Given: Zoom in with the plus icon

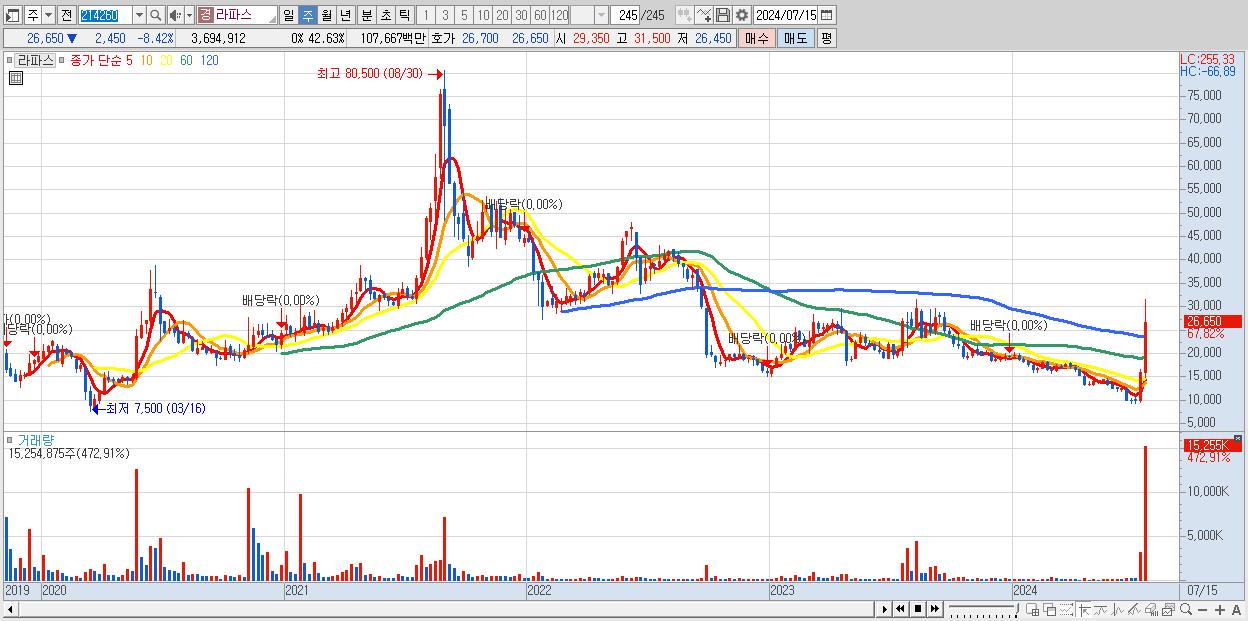Looking at the screenshot, I should point(1219,609).
